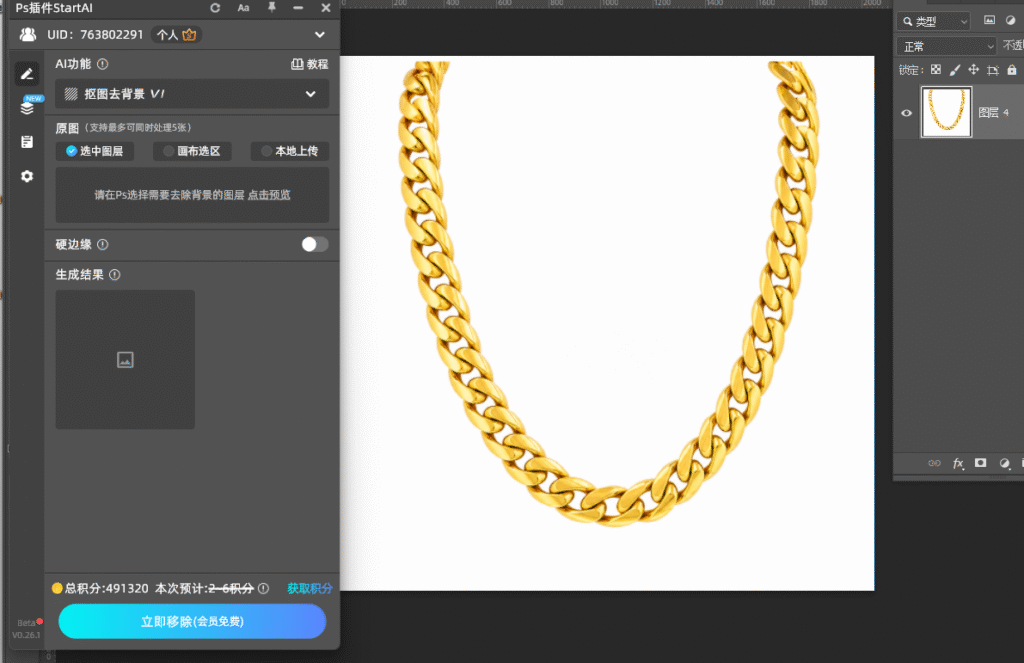Open the fx layer style menu
1024x663 pixels.
pos(958,463)
